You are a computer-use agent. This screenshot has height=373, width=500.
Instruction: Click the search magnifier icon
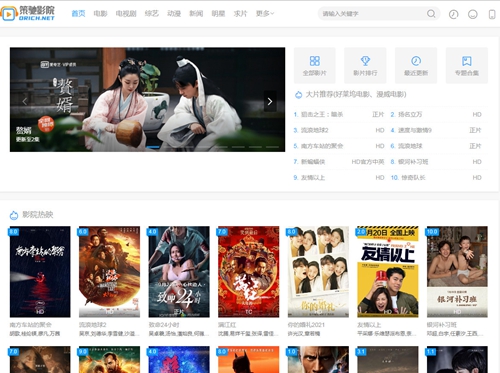pos(431,14)
